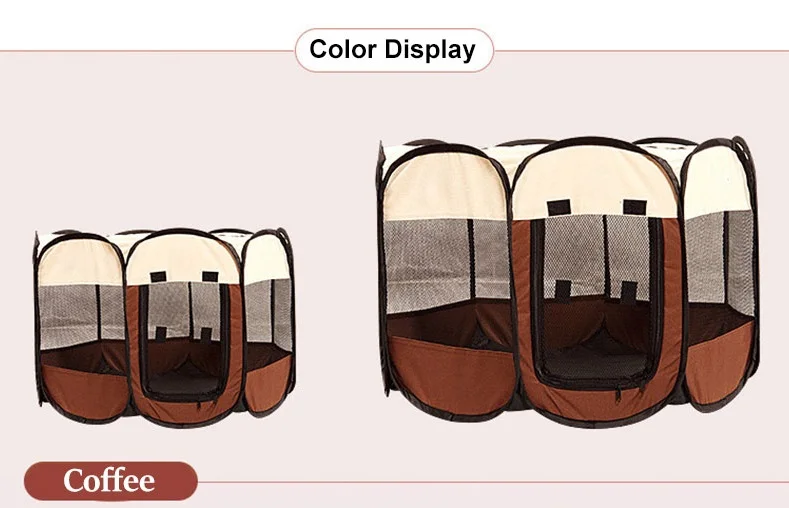Click right black tab above small playpen door

click(x=210, y=277)
